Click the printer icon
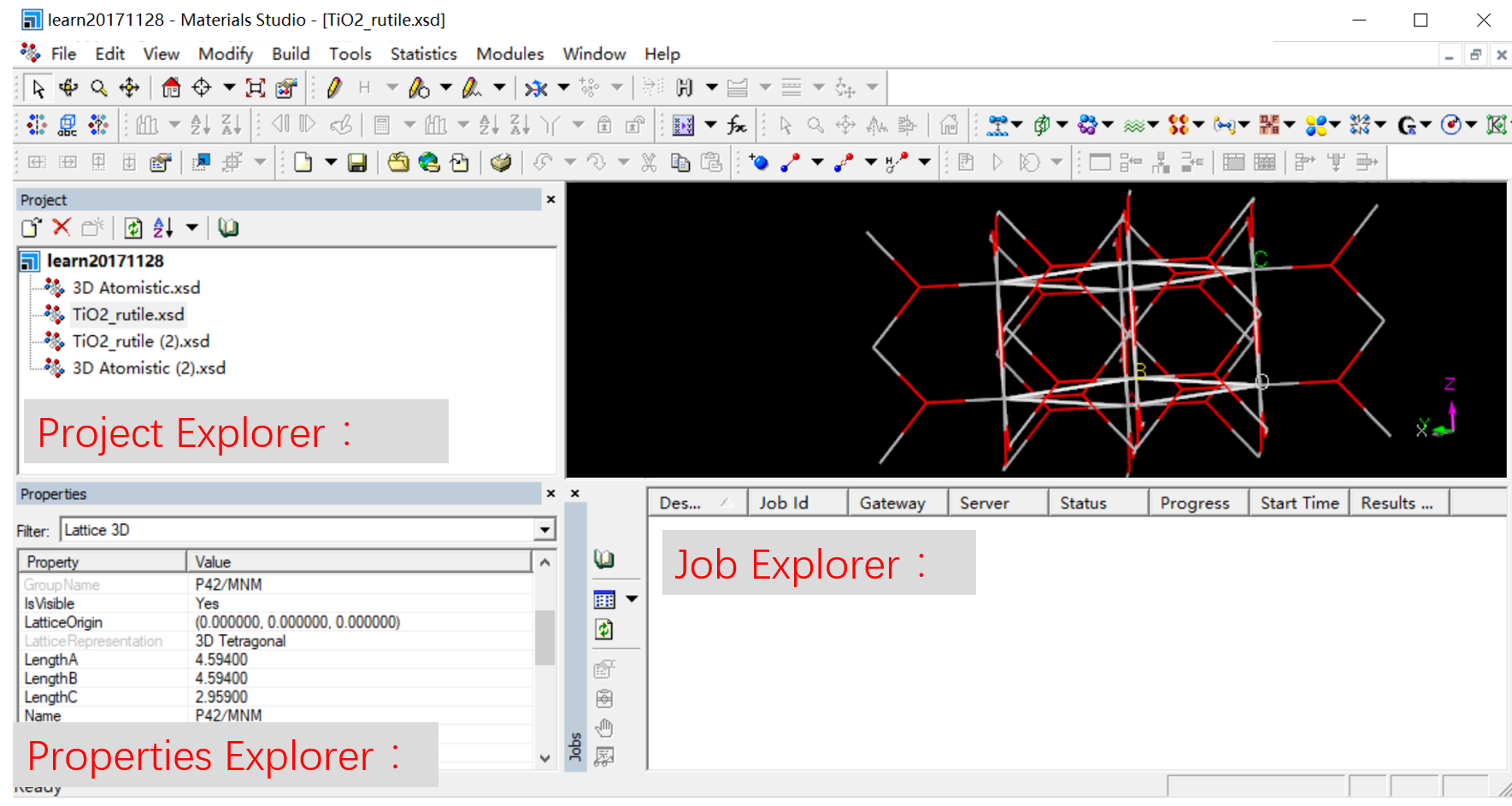The image size is (1512, 806). [501, 162]
